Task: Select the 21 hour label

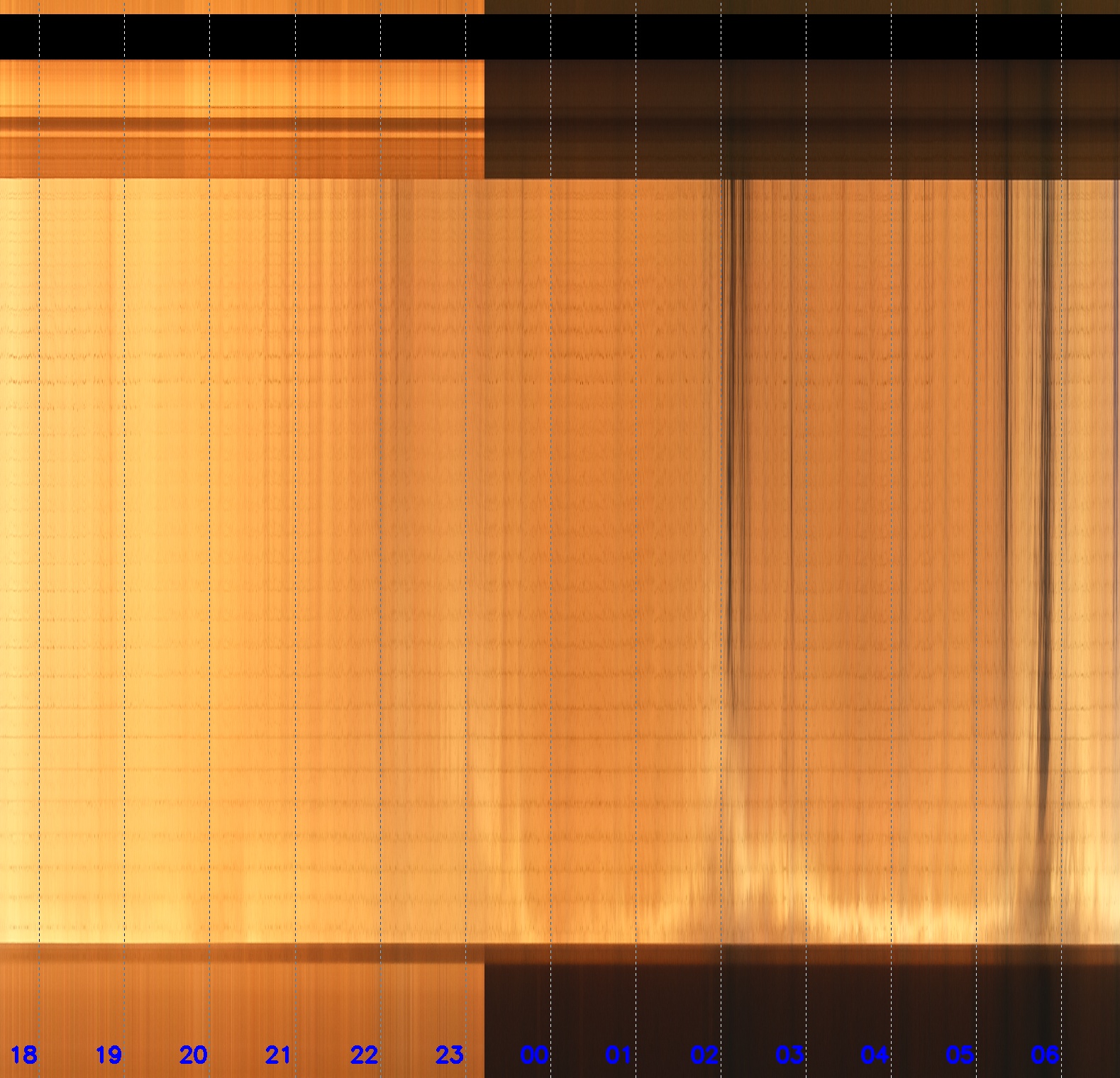Action: pos(278,1055)
